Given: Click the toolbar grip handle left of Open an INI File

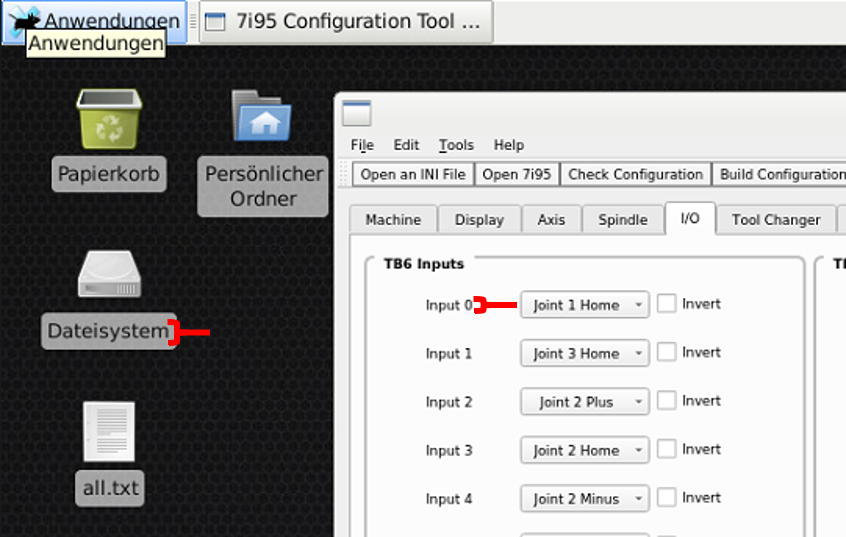Looking at the screenshot, I should [344, 174].
